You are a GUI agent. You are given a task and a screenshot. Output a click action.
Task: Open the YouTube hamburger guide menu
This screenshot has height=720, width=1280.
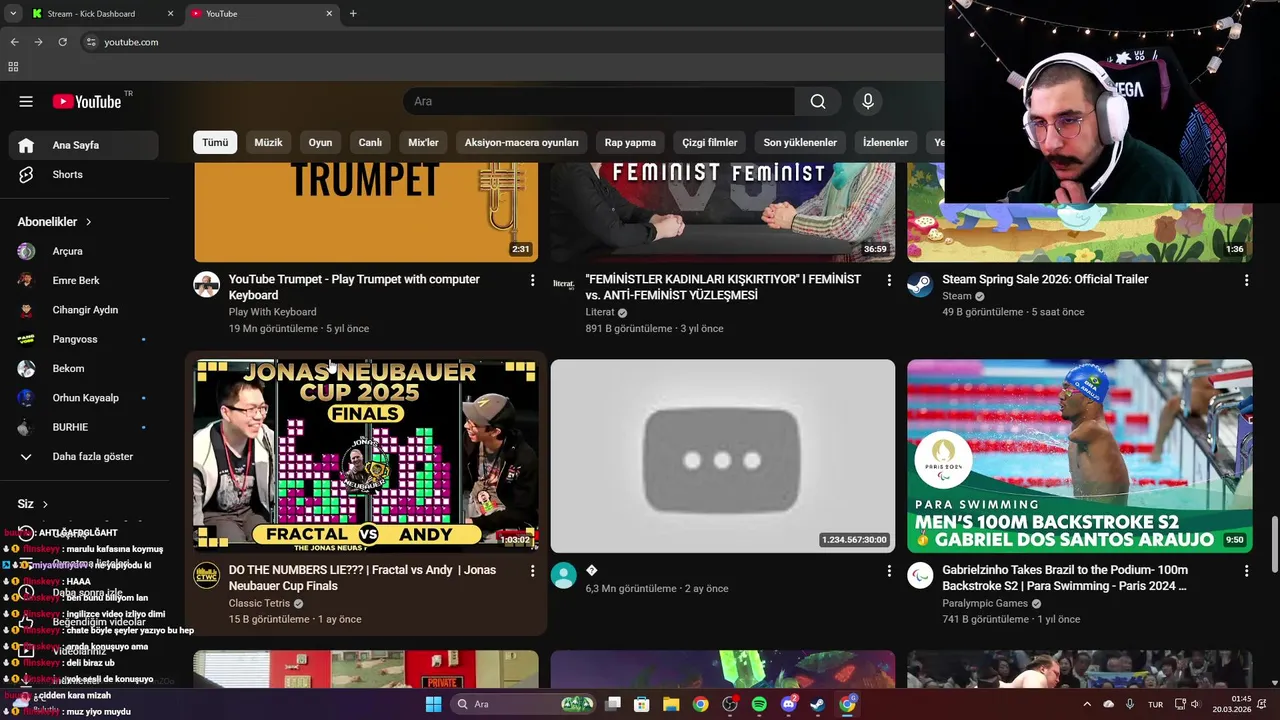(x=26, y=101)
